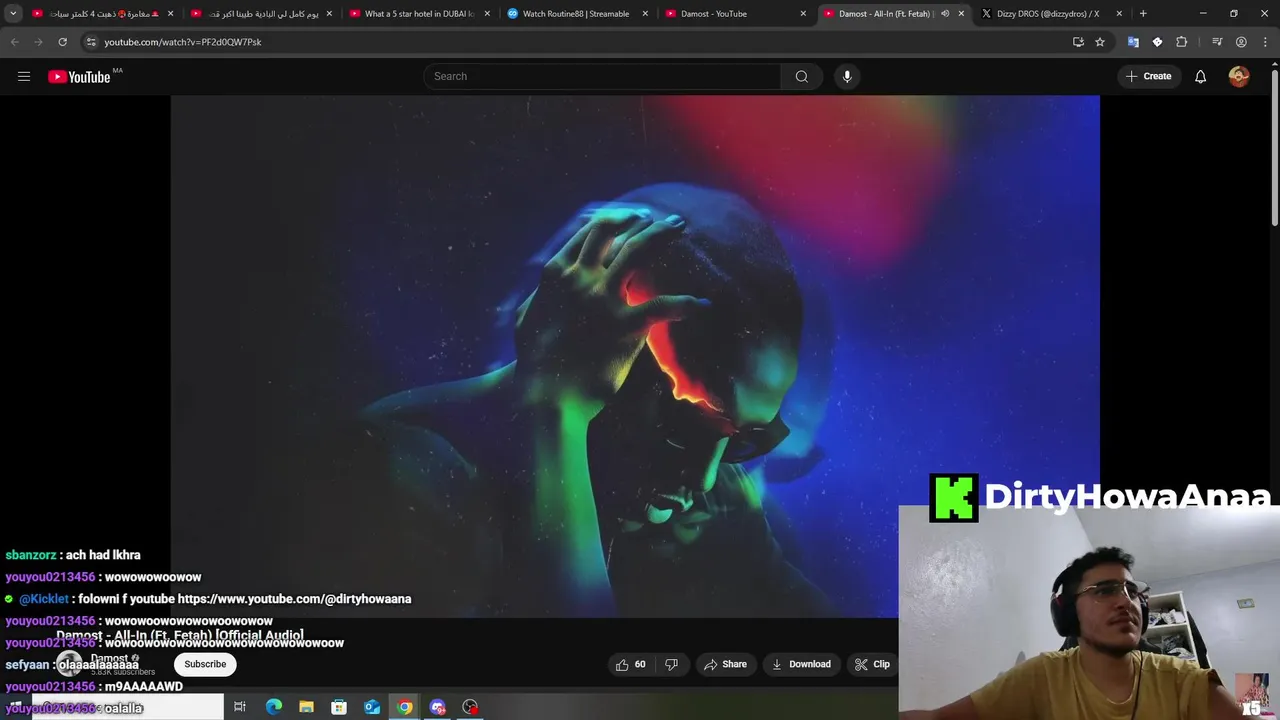Viewport: 1280px width, 720px height.
Task: Expand the Chrome tab search dropdown
Action: coord(13,14)
